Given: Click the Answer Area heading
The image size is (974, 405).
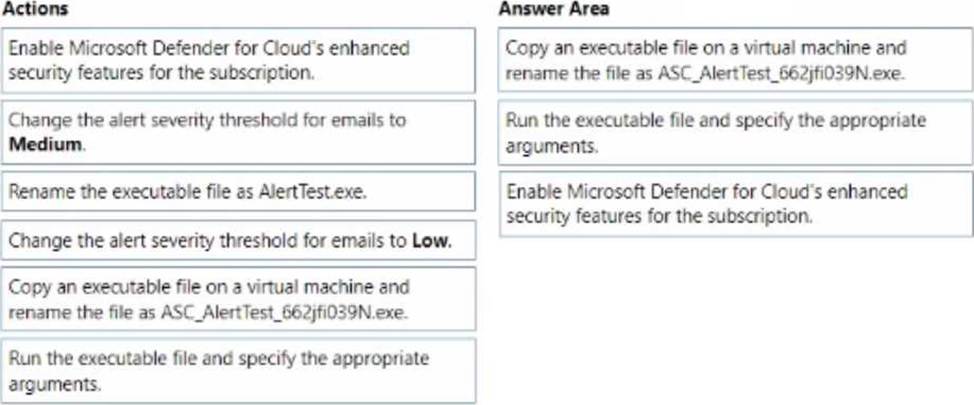Looking at the screenshot, I should coord(554,9).
